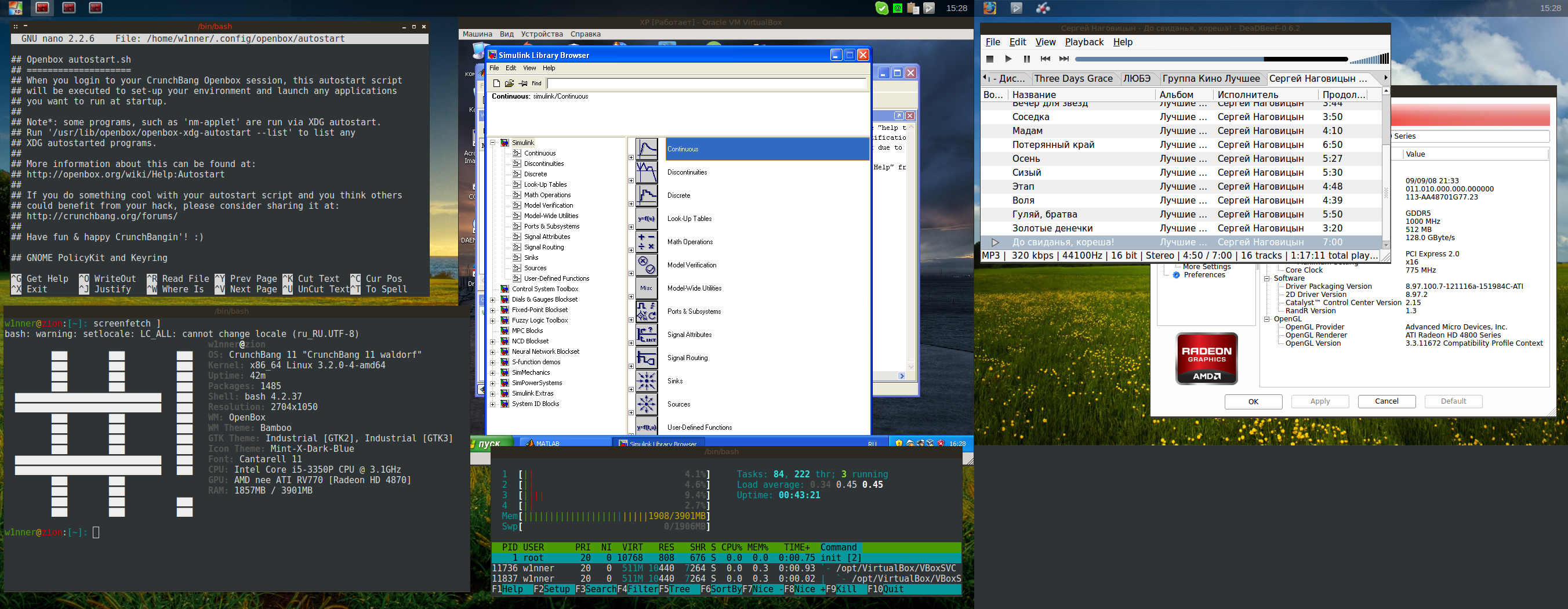
Task: Select the Look-Up Tables y=f(u) icon
Action: [x=647, y=219]
